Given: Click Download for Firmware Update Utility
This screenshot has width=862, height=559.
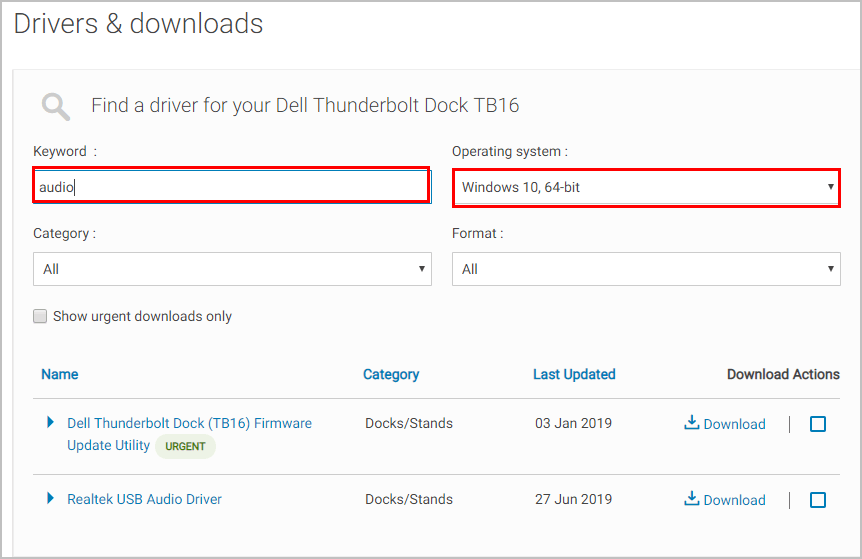Looking at the screenshot, I should (x=734, y=424).
